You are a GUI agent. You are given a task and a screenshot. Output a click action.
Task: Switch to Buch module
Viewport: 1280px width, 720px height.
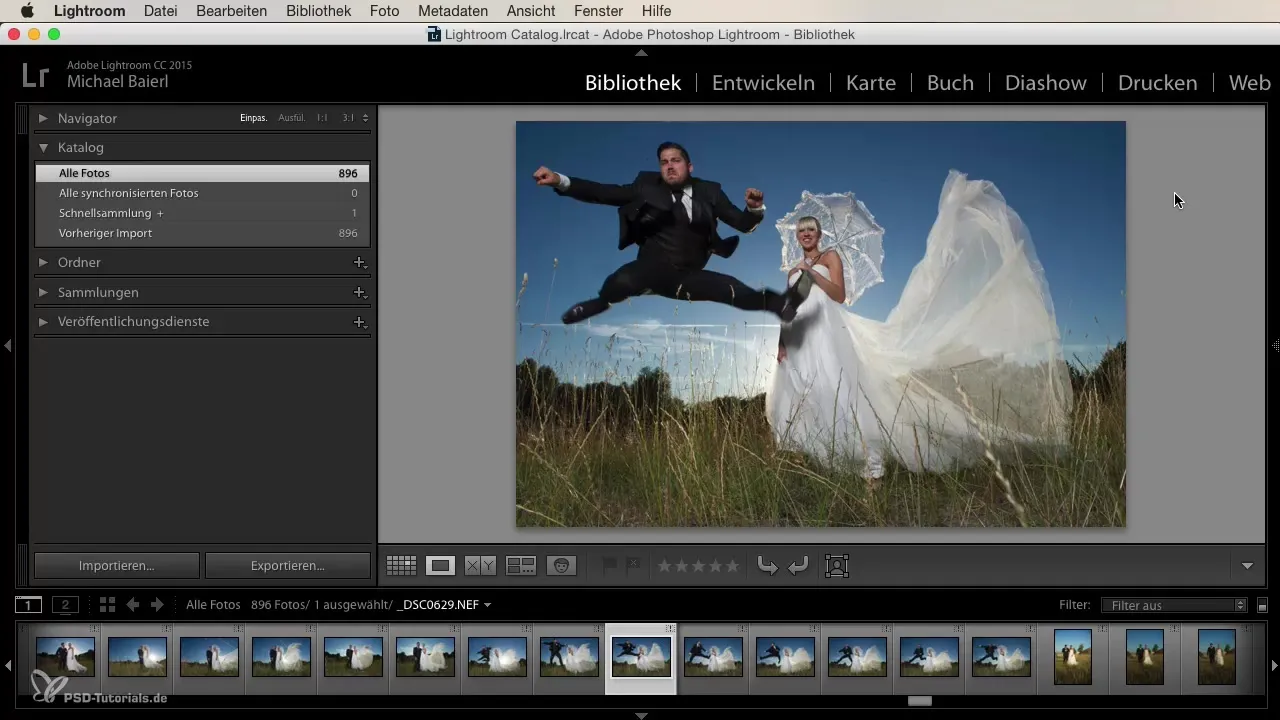[x=950, y=83]
